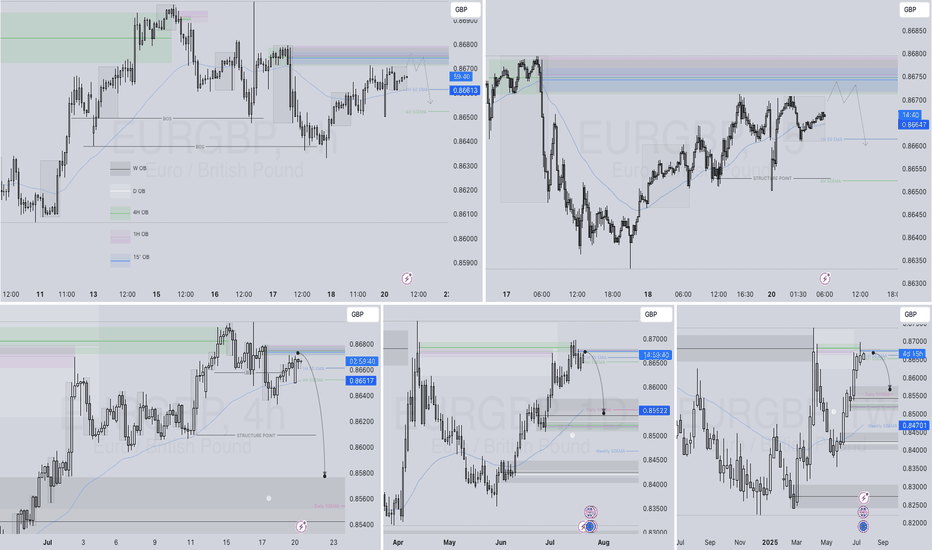Click 2025 on weekly chart time axis

point(770,542)
